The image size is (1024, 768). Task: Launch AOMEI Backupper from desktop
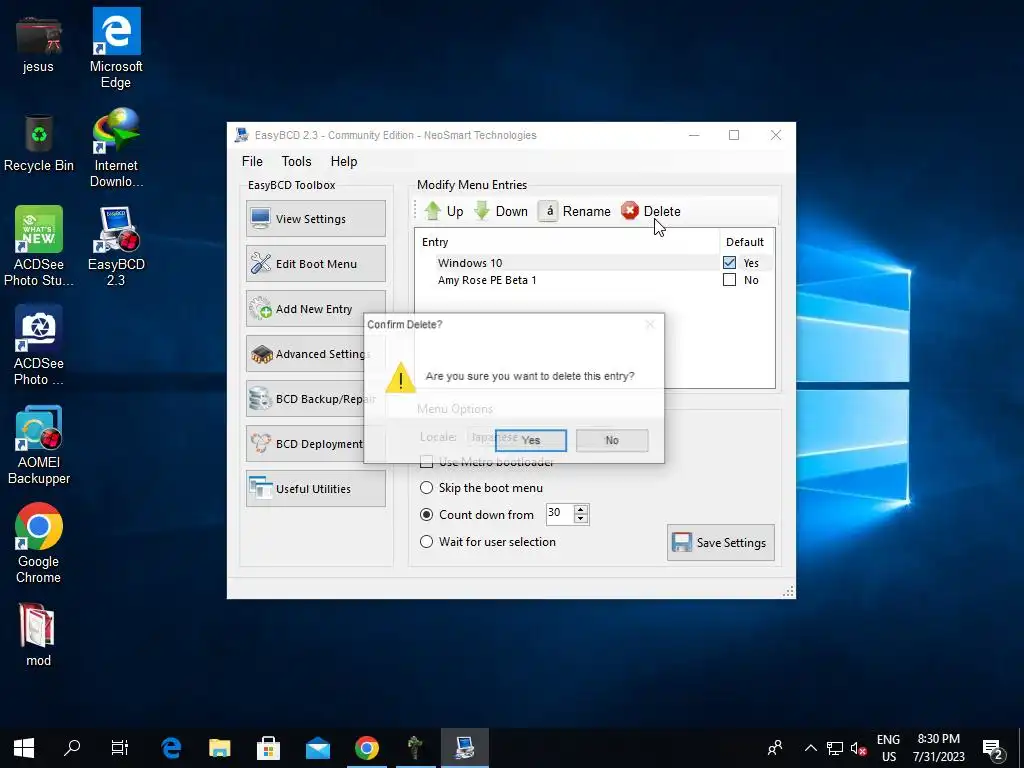[39, 444]
